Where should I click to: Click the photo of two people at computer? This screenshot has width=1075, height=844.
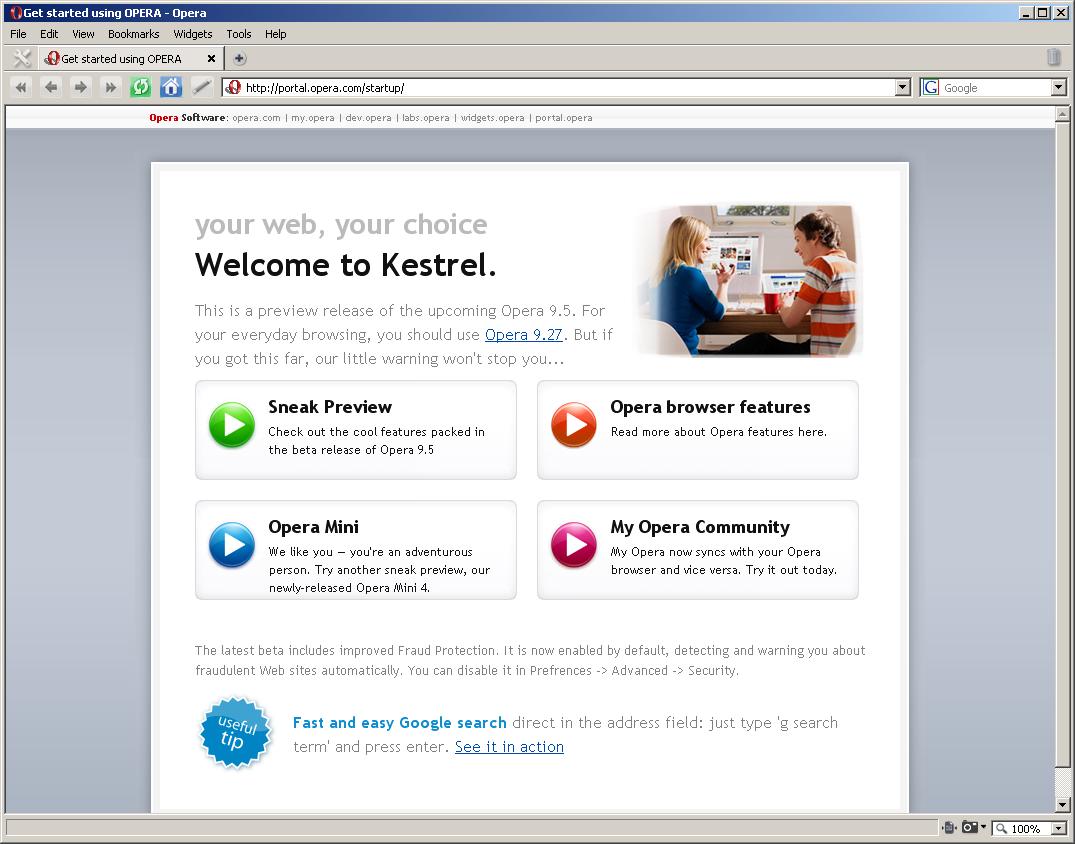tap(749, 280)
